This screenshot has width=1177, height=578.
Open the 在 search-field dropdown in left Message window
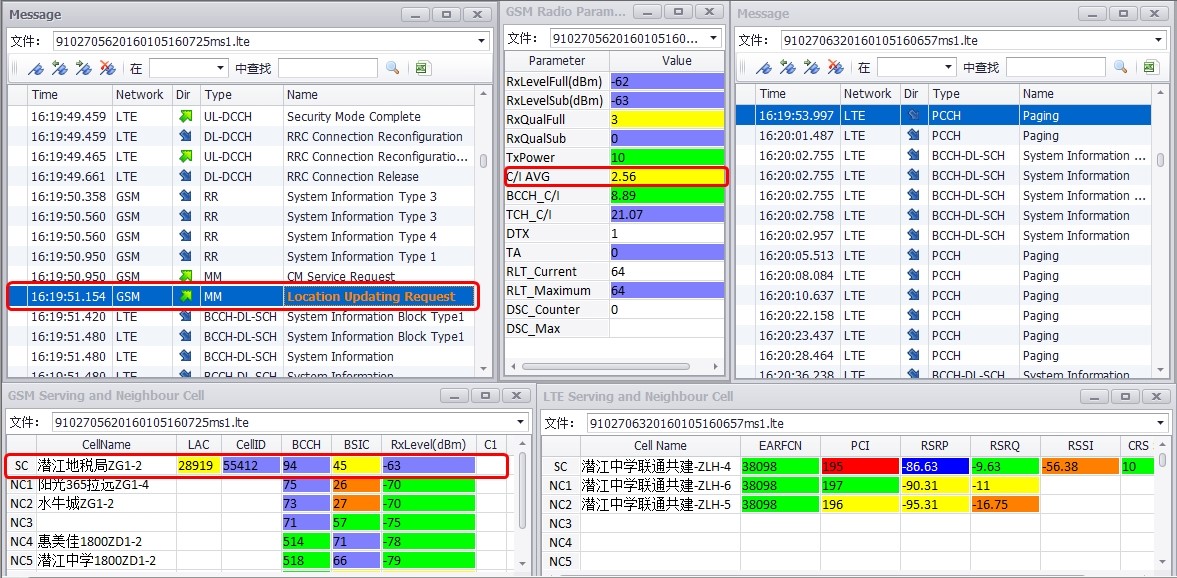click(221, 68)
